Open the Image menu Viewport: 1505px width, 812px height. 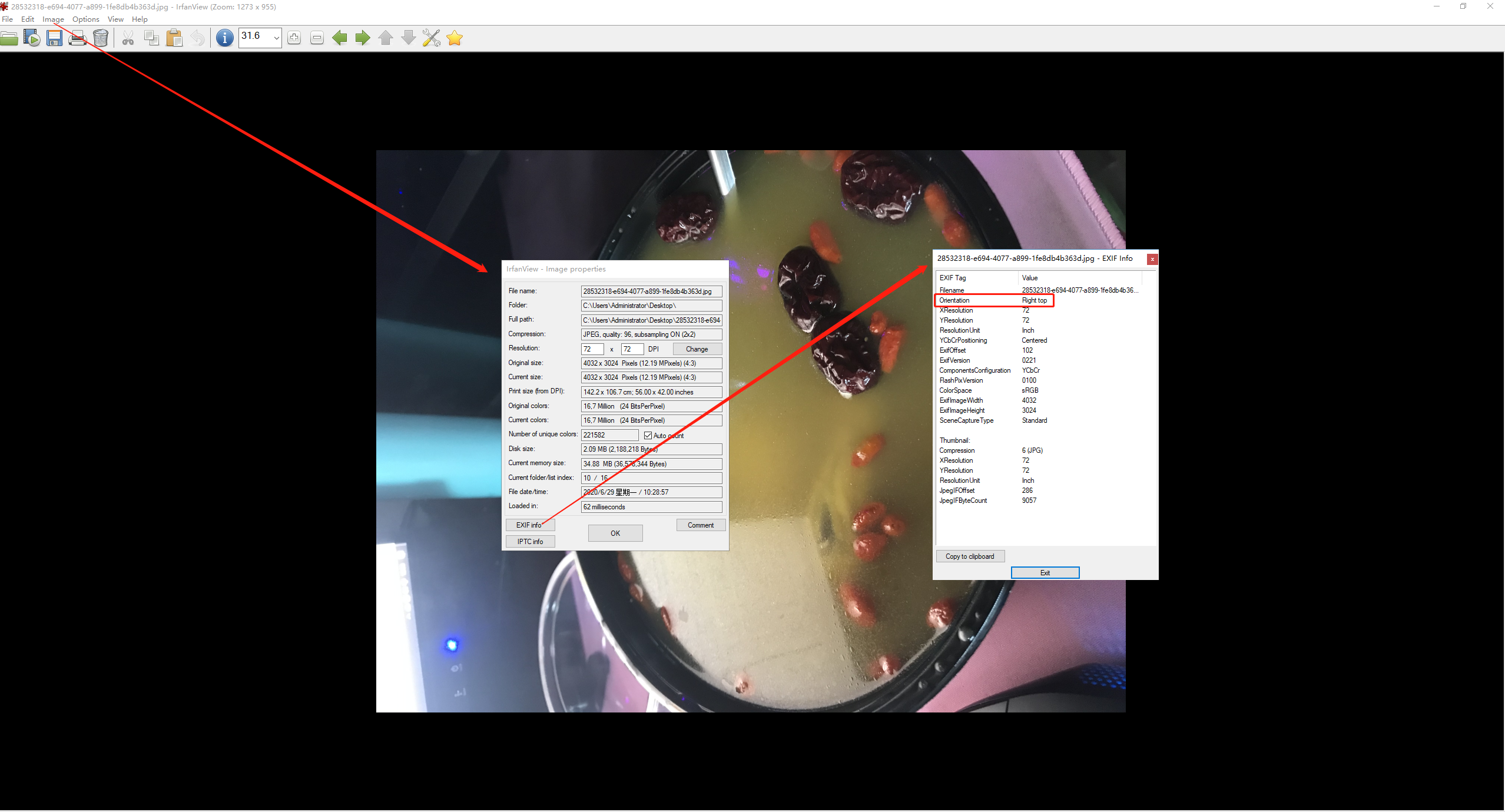[53, 19]
